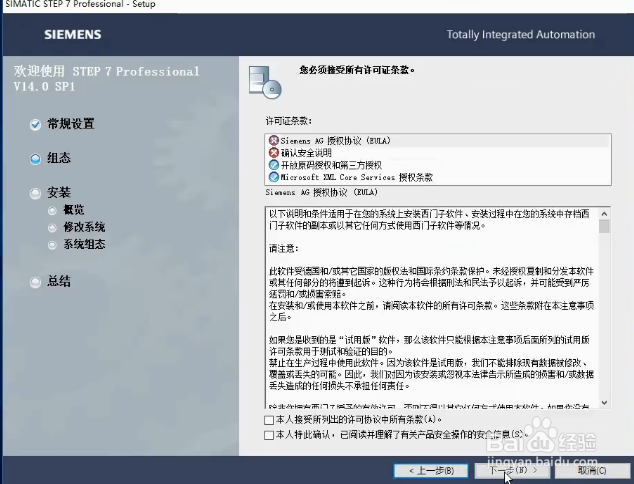This screenshot has height=484, width=634.
Task: Select Microsoft XML Core Services 授权条款 entry
Action: (438, 177)
